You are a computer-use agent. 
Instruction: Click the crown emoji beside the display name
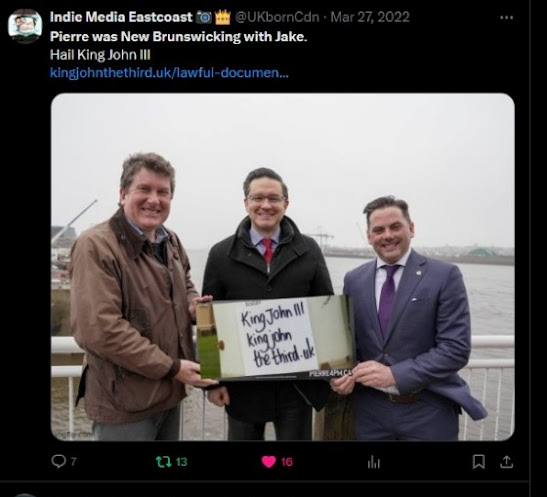point(223,17)
